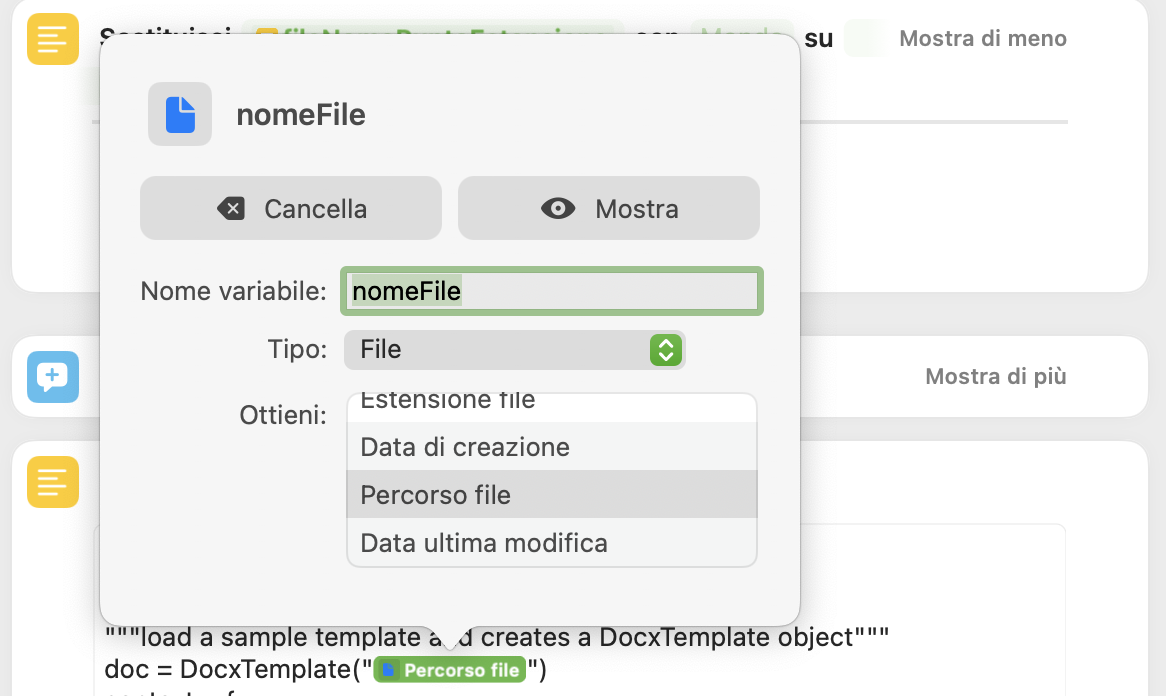1166x696 pixels.
Task: Click the lower yellow text action icon
Action: click(x=53, y=482)
